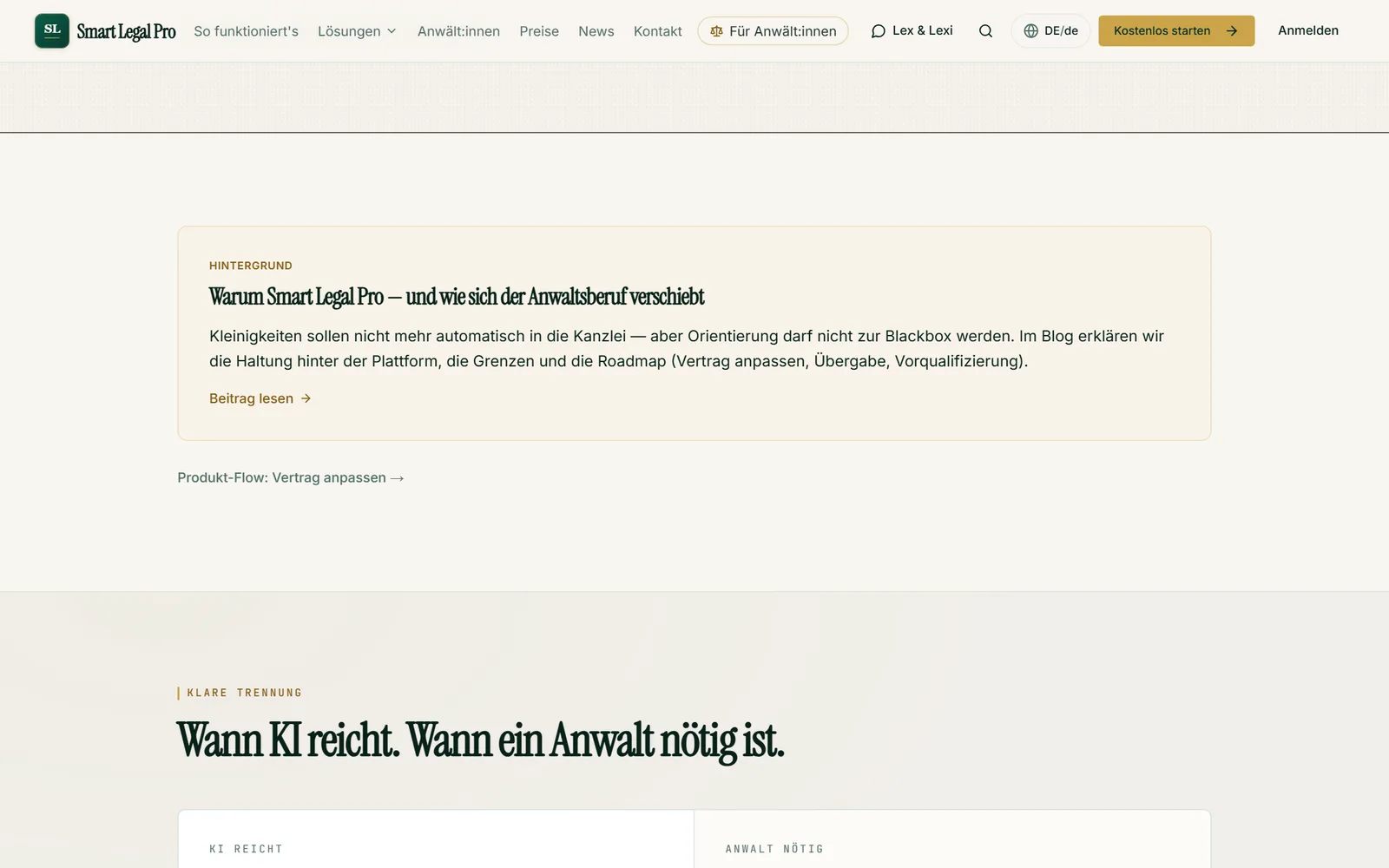Open So funktioniert's menu item

pyautogui.click(x=246, y=31)
